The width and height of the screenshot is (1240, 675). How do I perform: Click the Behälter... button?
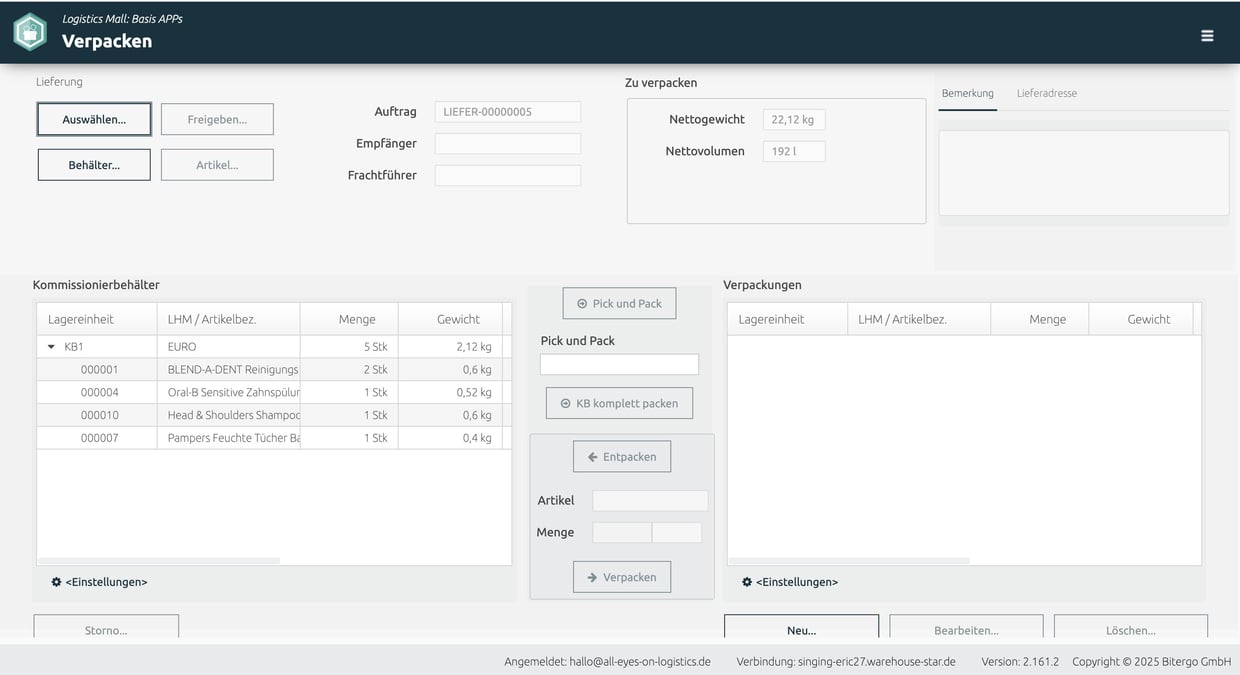(94, 165)
